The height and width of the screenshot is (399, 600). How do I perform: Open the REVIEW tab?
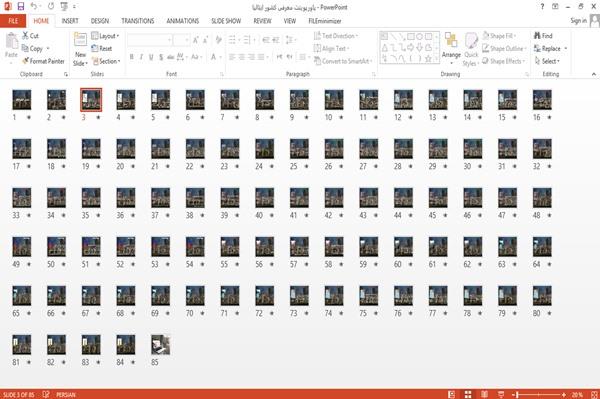click(262, 21)
